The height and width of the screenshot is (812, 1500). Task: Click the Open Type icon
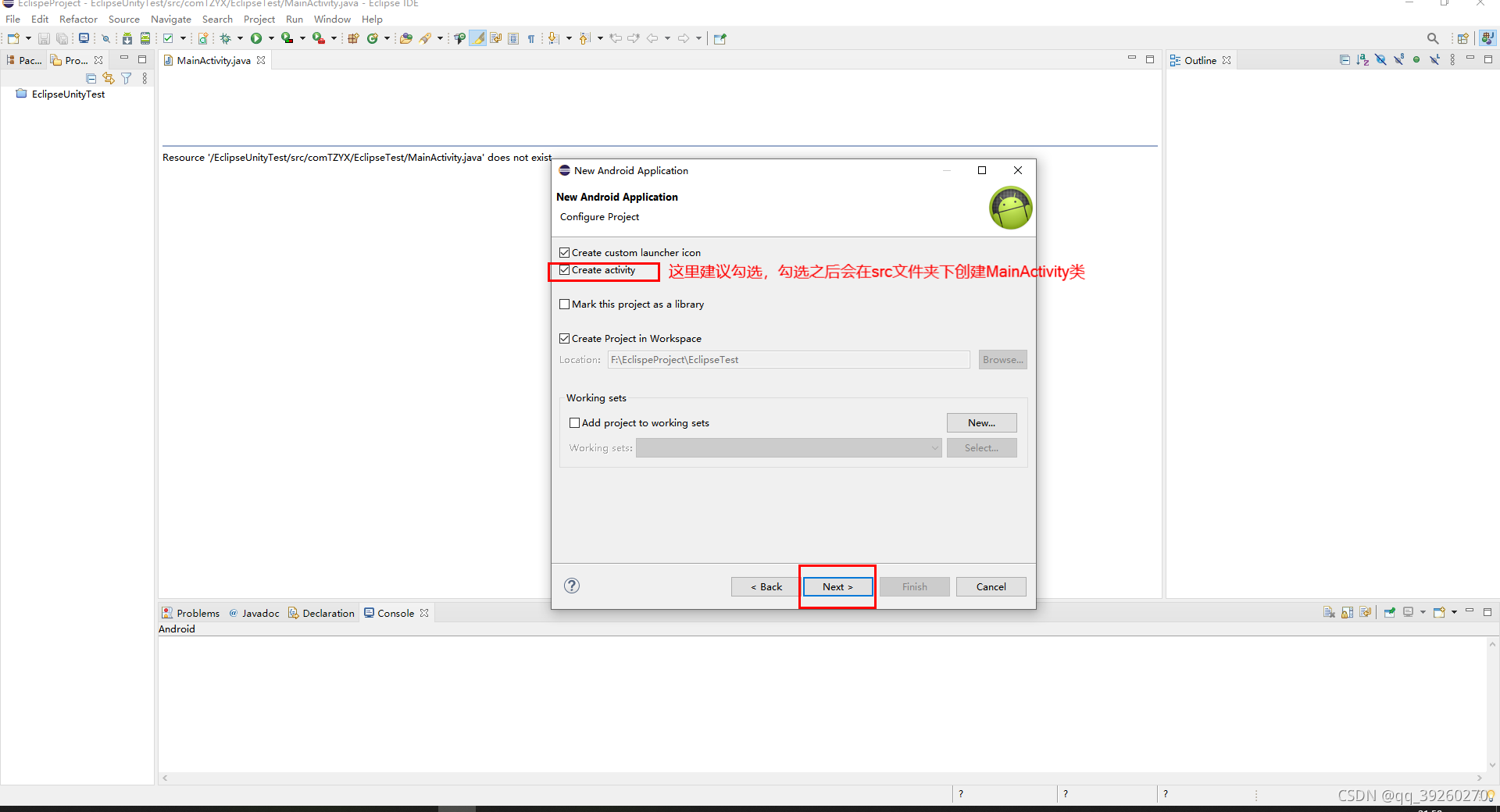[406, 38]
